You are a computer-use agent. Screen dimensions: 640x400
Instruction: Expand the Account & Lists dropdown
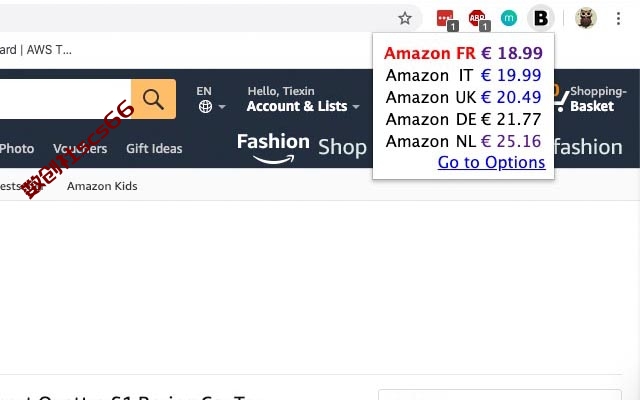303,99
